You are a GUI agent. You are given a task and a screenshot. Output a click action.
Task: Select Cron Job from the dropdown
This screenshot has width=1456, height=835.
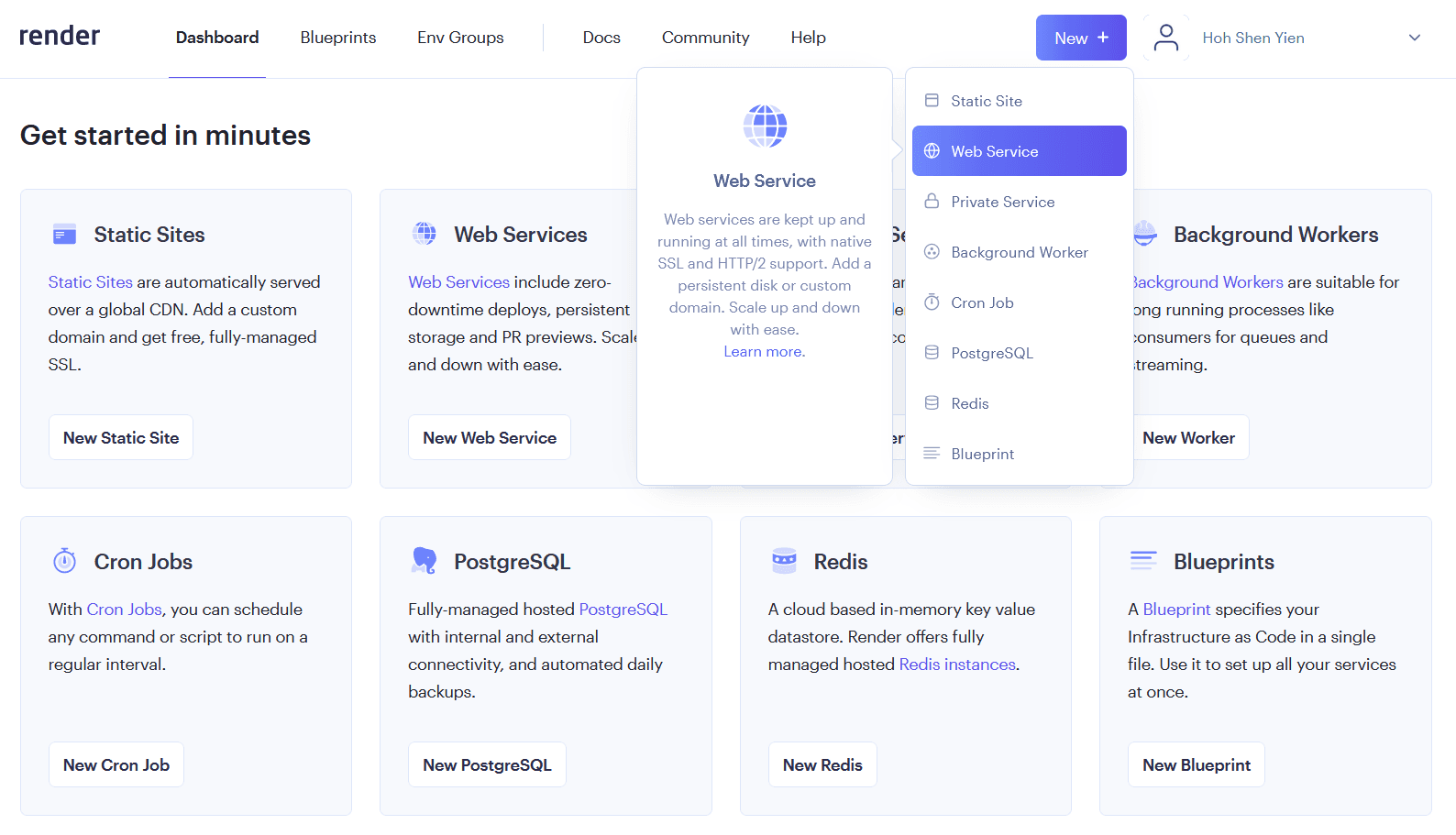981,302
